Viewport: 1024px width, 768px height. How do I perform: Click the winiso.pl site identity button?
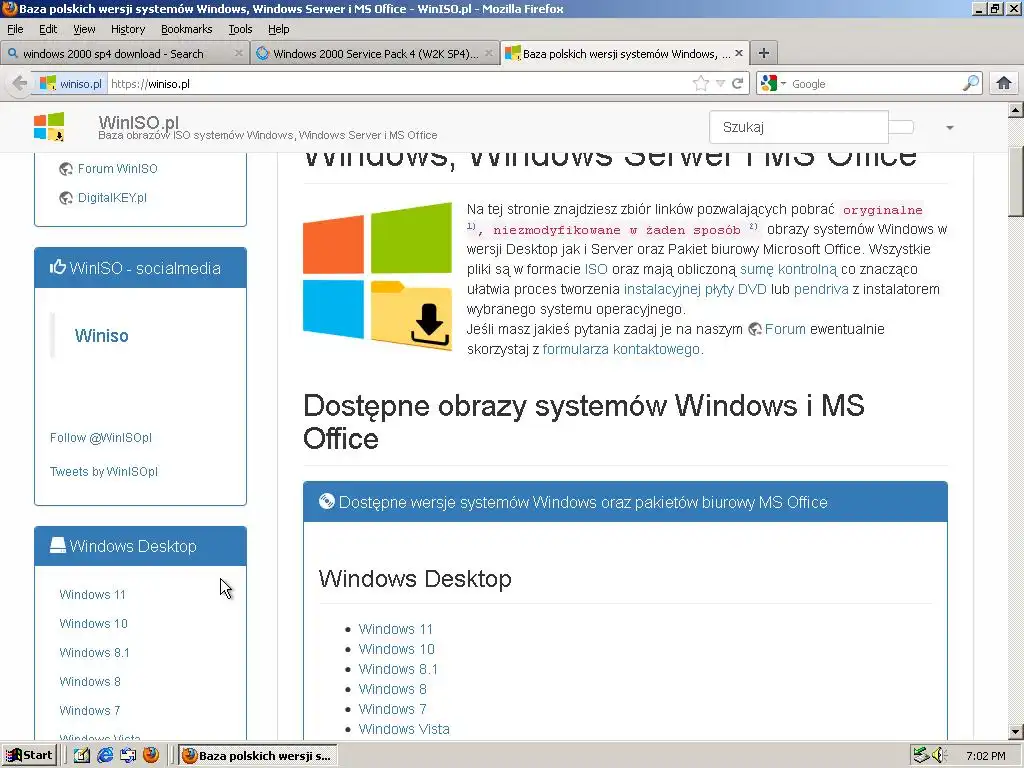(71, 84)
